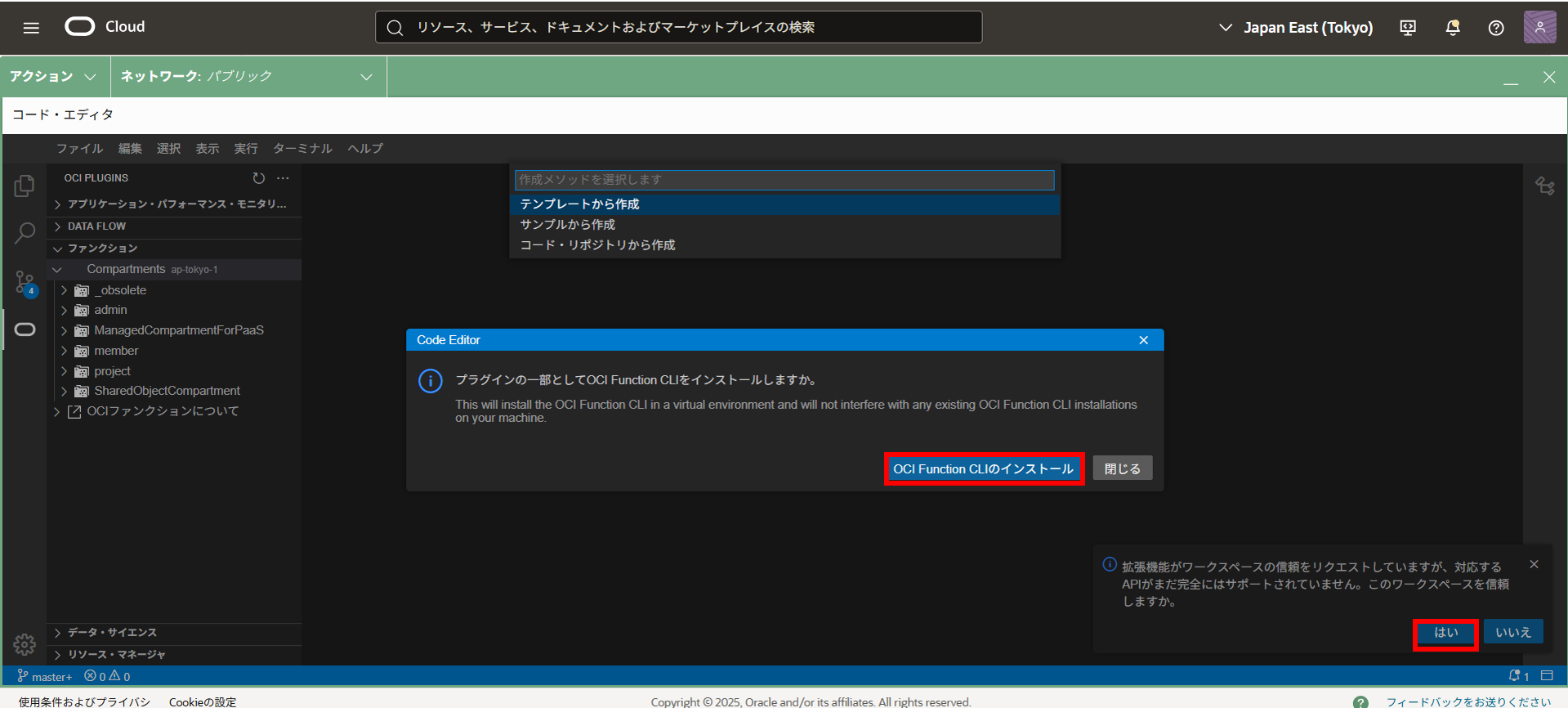Choose テンプレートから作成 option
Image resolution: width=1568 pixels, height=708 pixels.
point(784,204)
